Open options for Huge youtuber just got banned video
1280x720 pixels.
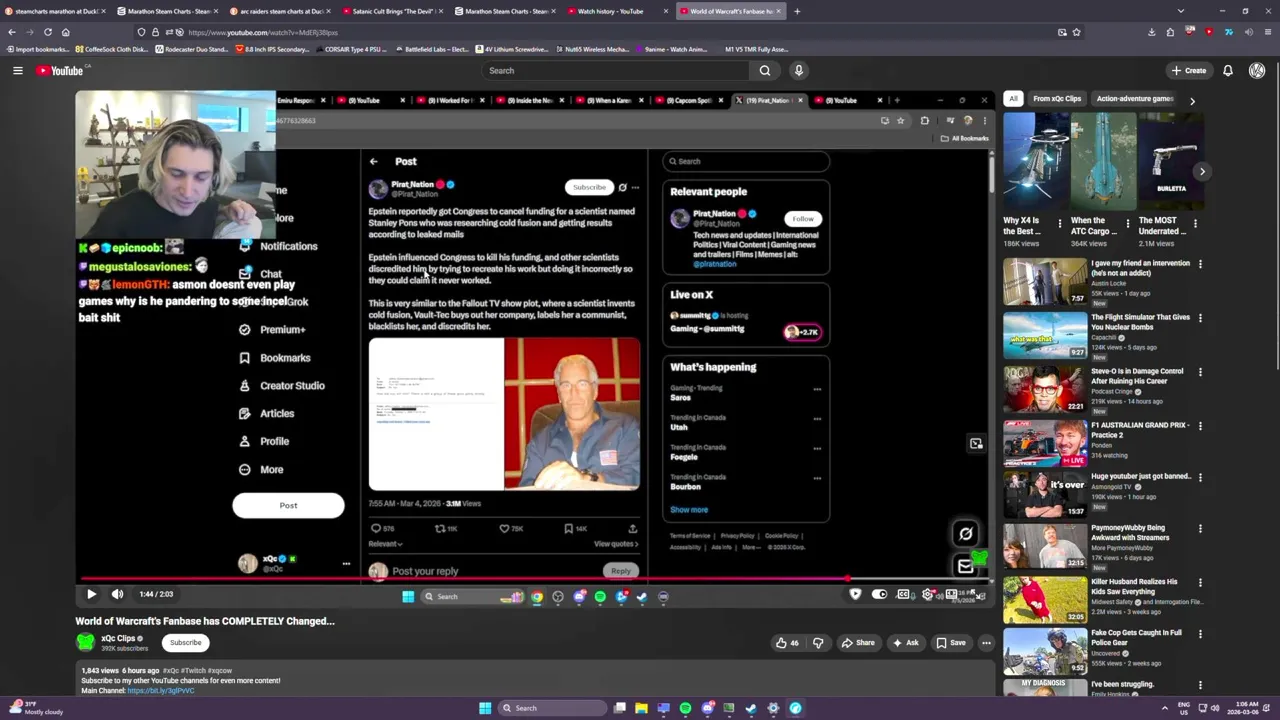point(1200,477)
